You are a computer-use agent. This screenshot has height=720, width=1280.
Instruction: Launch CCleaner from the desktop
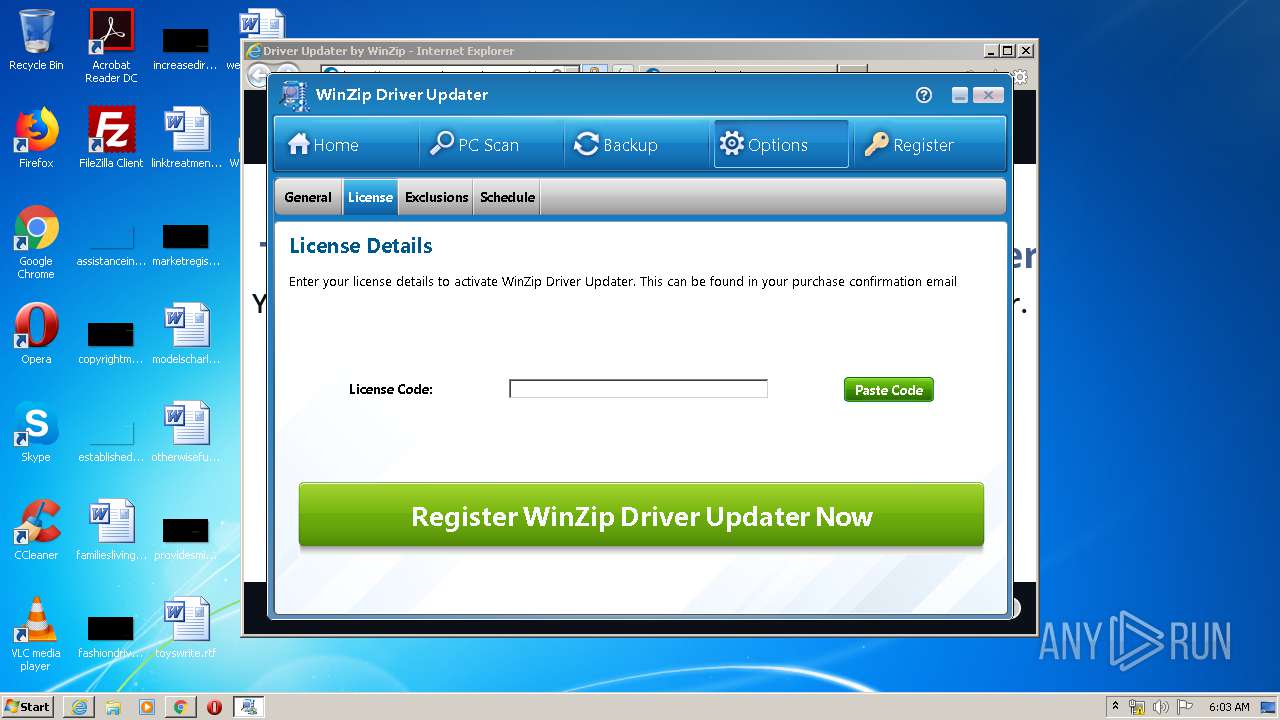[36, 530]
